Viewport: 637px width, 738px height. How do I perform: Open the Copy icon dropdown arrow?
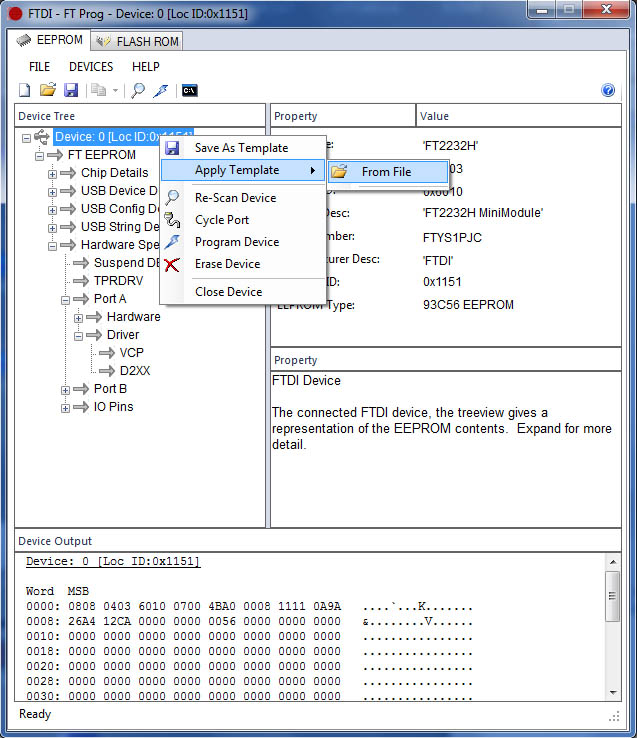point(115,90)
